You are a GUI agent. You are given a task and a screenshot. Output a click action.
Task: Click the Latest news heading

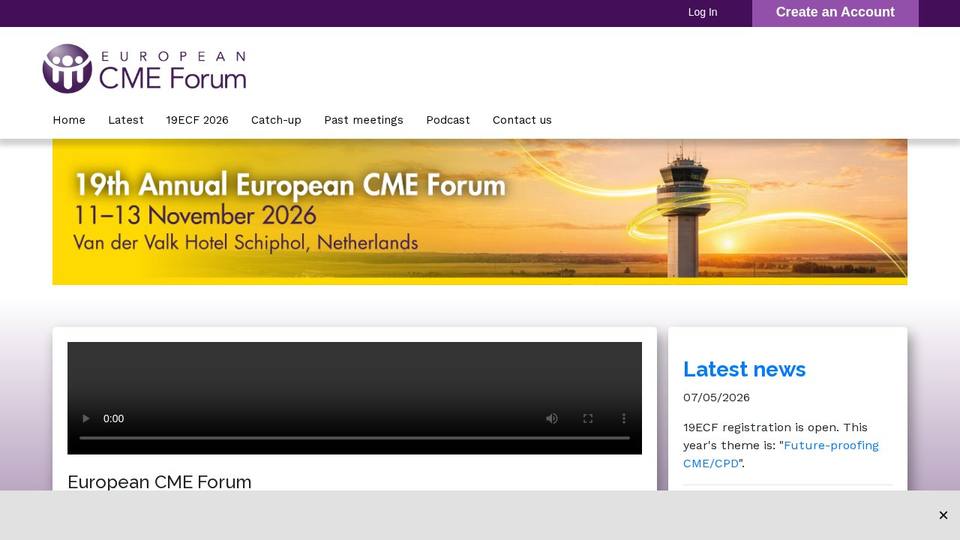(x=744, y=369)
